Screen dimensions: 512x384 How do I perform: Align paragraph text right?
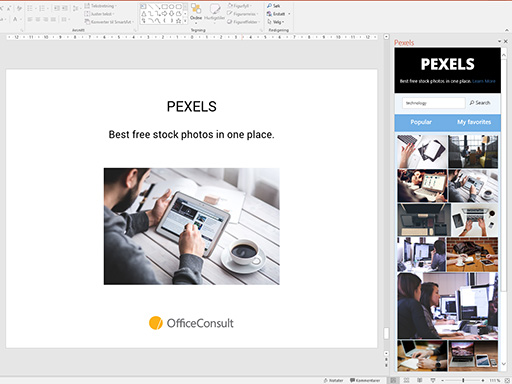tap(46, 20)
